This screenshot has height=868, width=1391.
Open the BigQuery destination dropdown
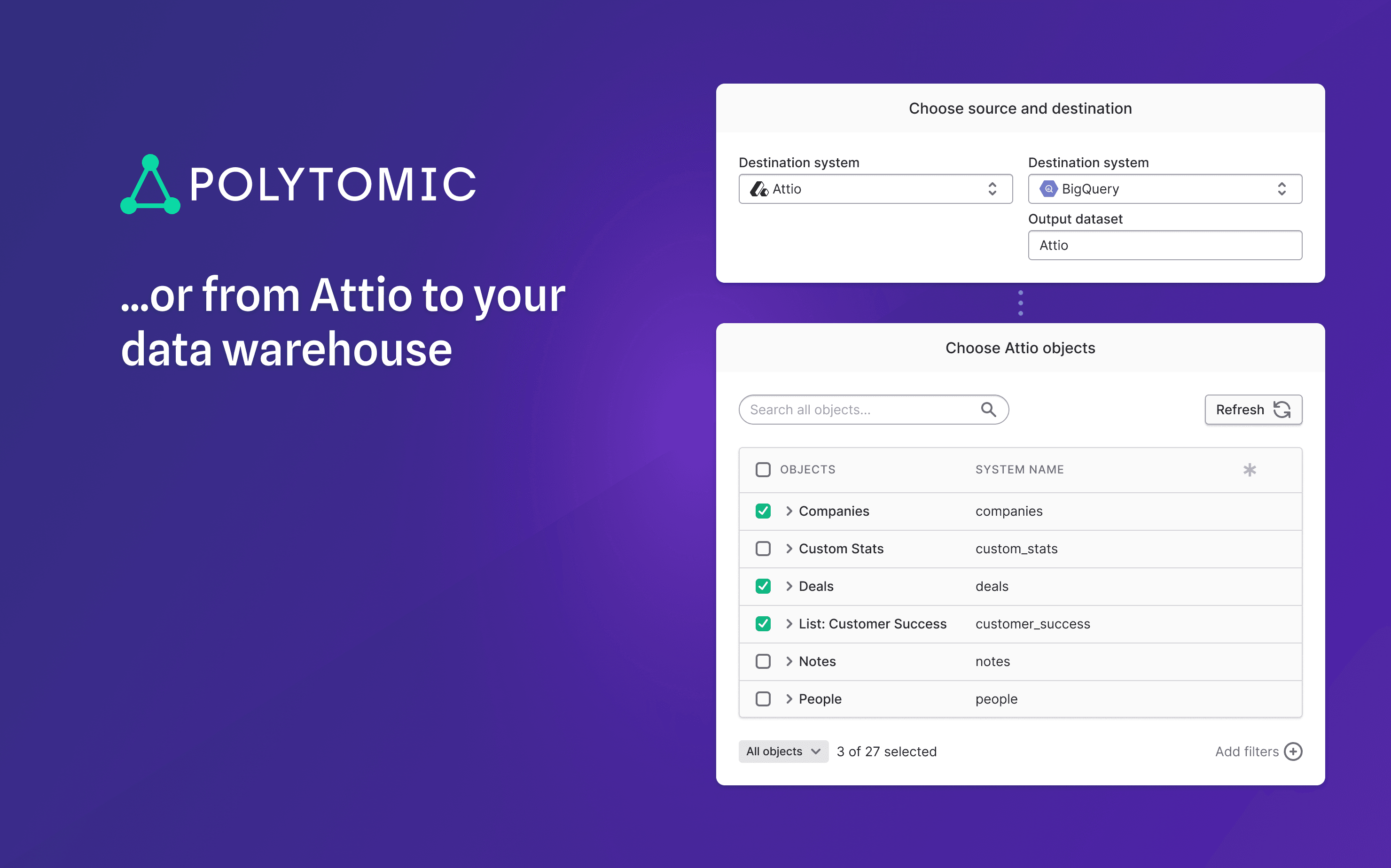point(1164,189)
